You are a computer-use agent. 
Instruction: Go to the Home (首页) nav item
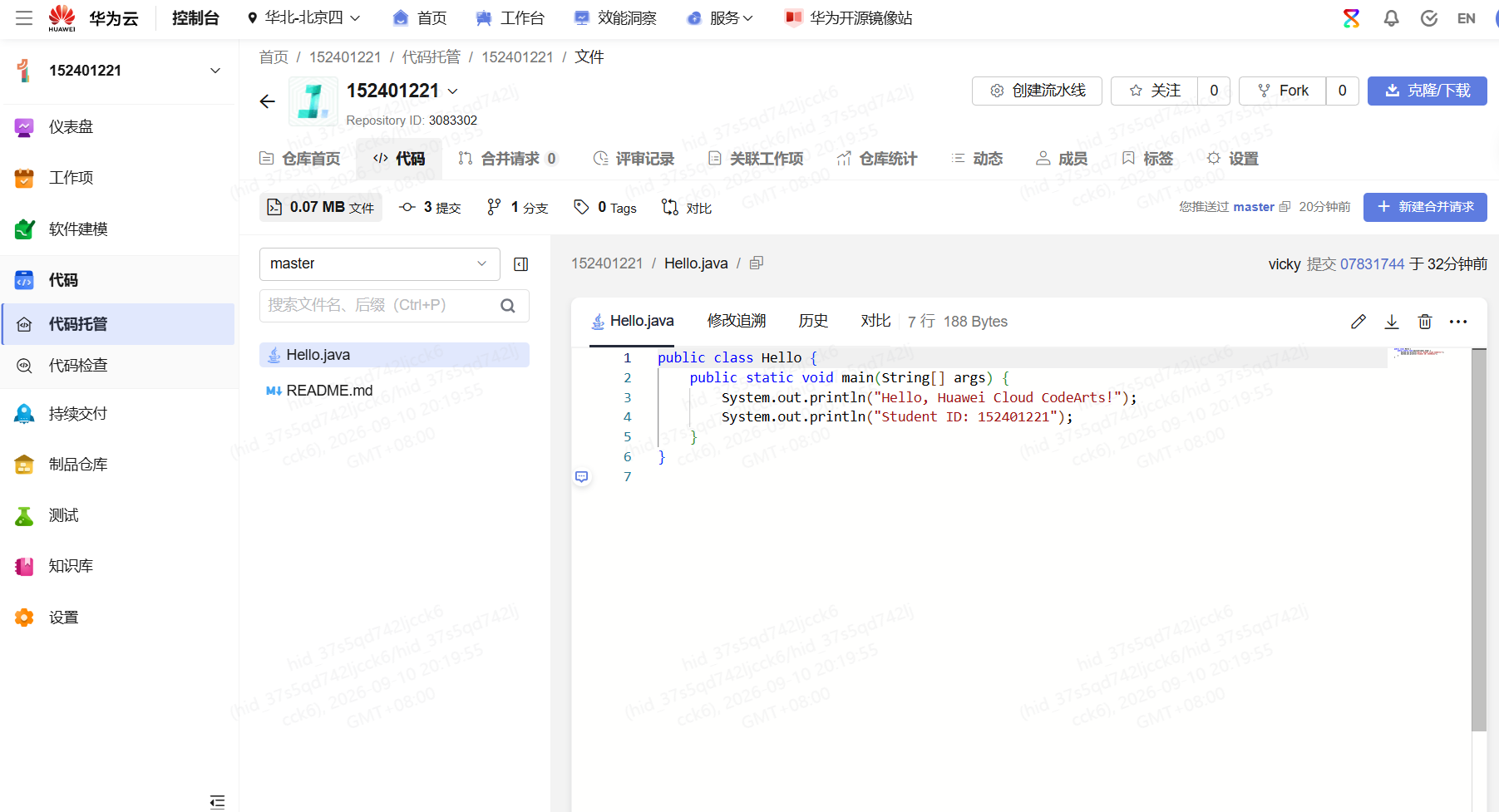[x=420, y=18]
